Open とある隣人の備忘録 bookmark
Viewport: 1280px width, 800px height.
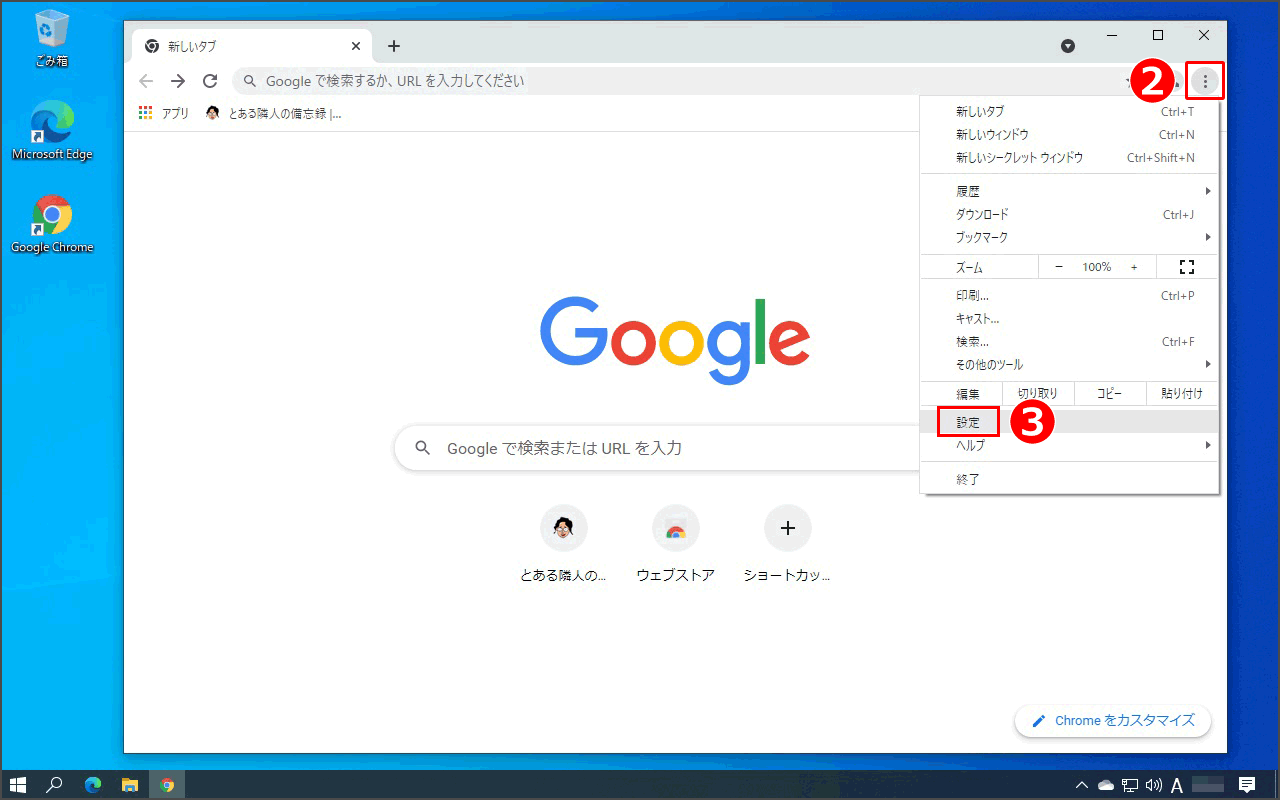pos(273,114)
